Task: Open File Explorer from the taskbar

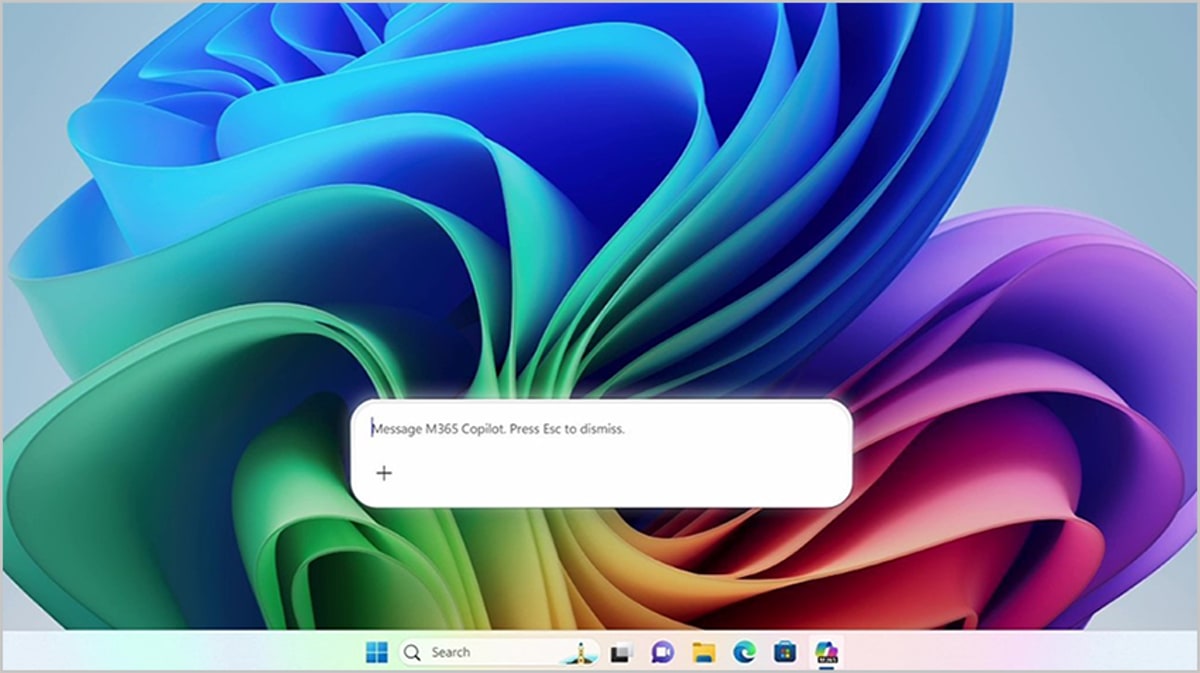Action: click(704, 653)
